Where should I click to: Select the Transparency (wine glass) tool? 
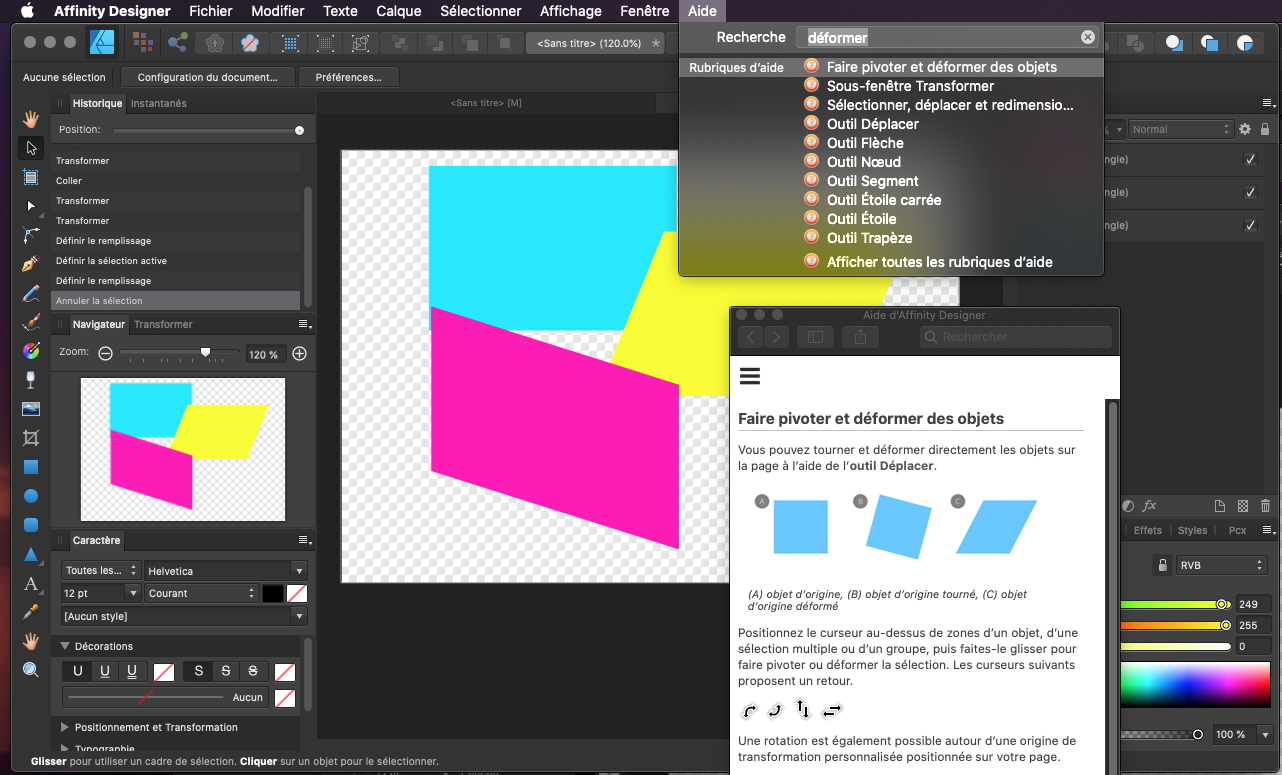click(x=31, y=380)
